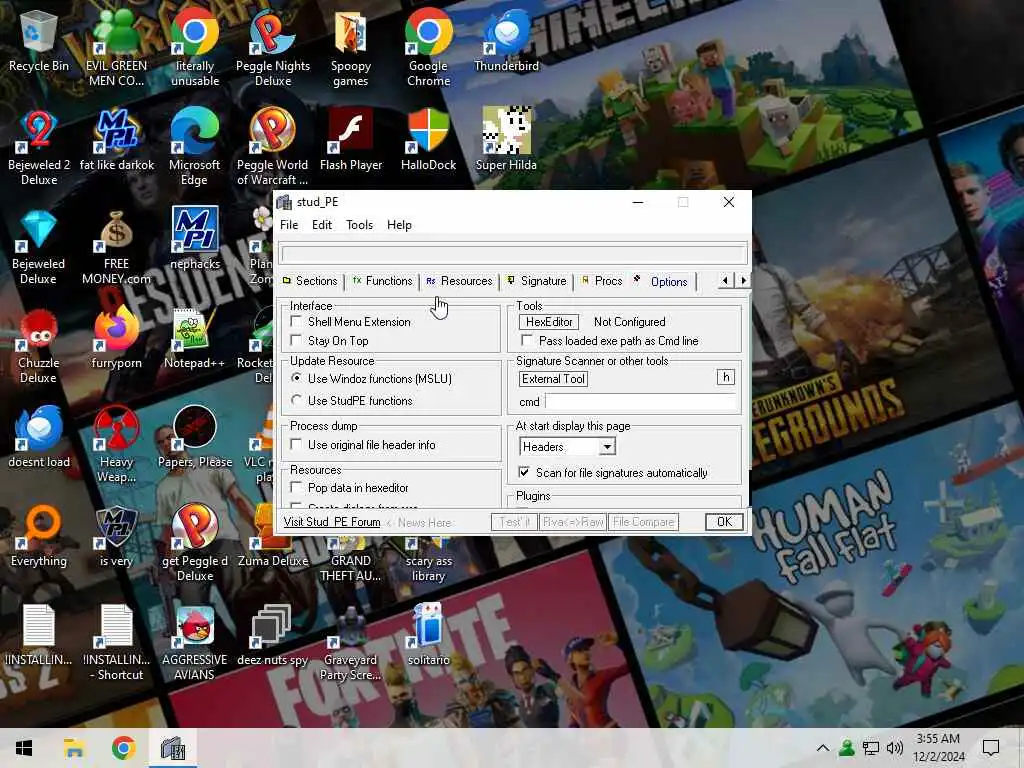Open Visit Stud_PE Forum link
The height and width of the screenshot is (768, 1024).
pos(332,522)
